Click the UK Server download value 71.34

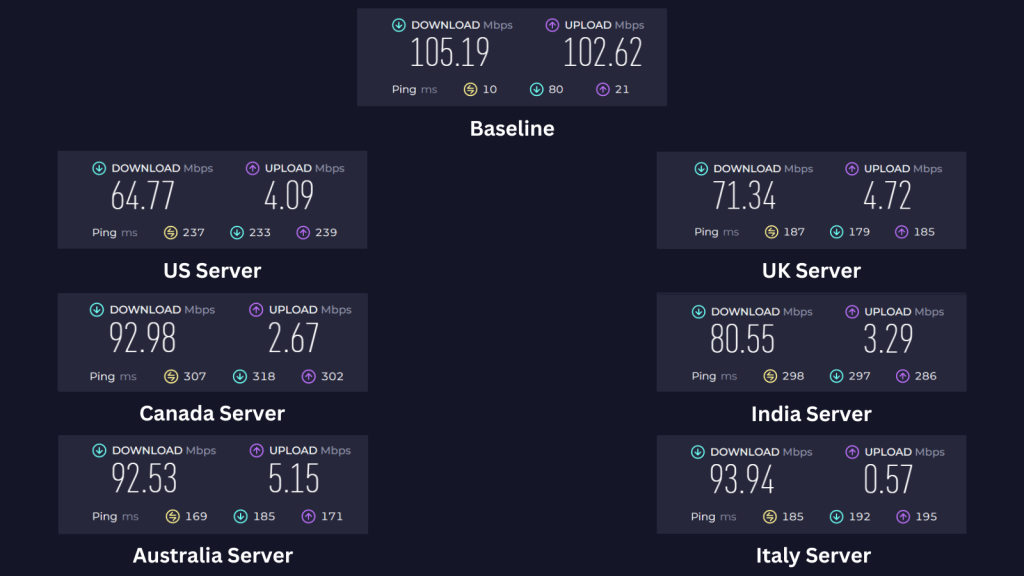tap(744, 196)
